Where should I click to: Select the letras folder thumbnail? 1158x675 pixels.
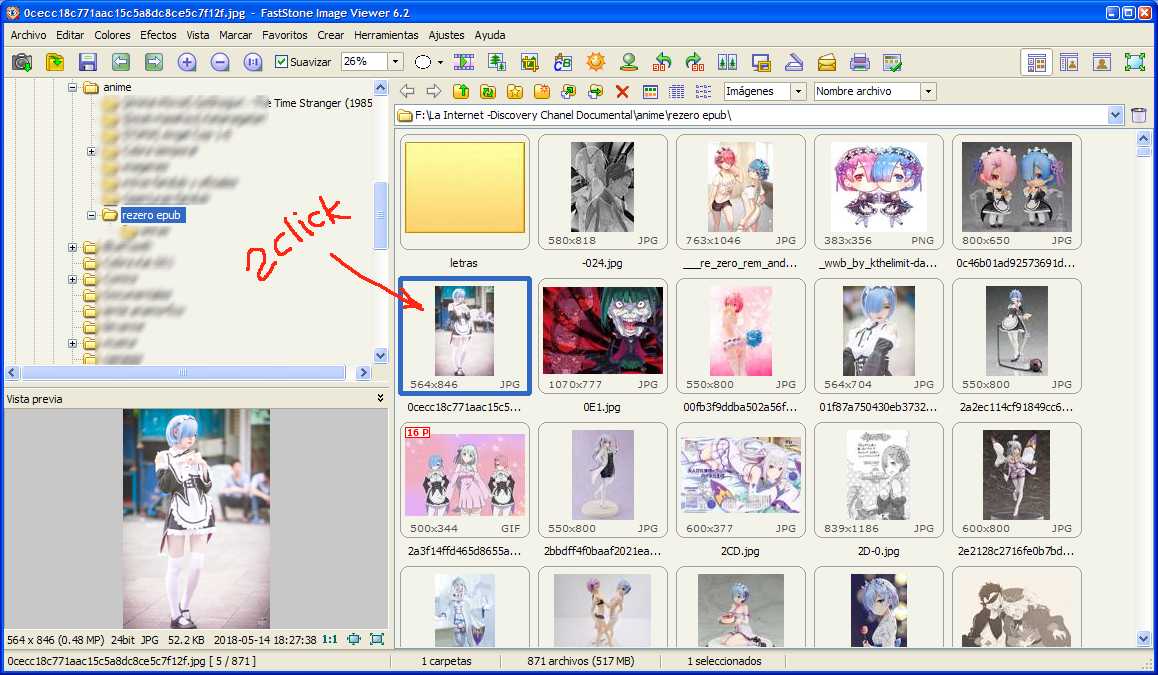point(465,192)
